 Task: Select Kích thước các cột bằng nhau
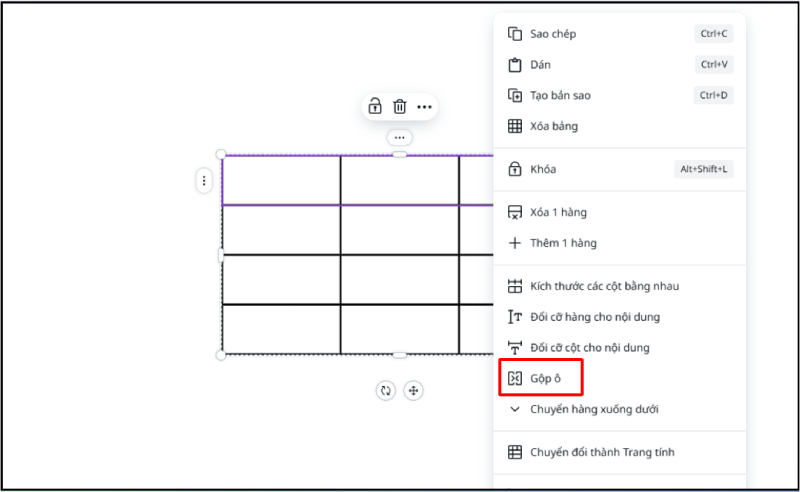tap(604, 286)
